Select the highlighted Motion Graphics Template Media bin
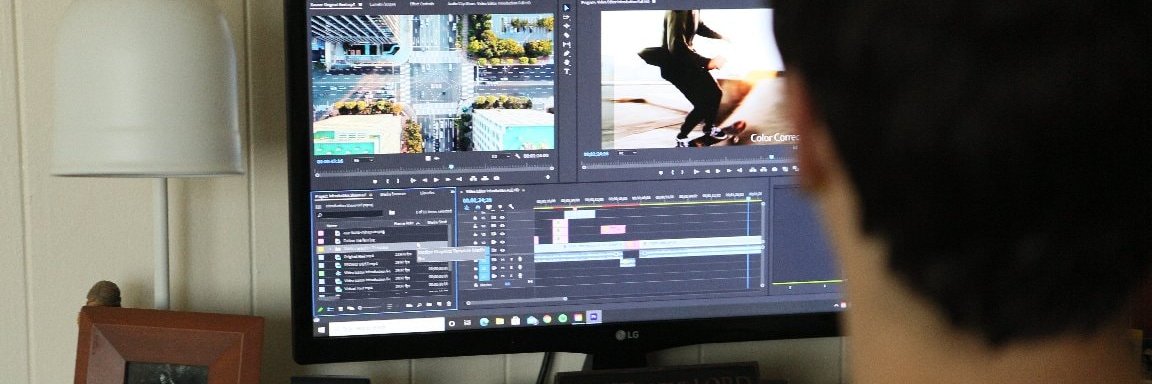This screenshot has height=384, width=1152. 383,248
